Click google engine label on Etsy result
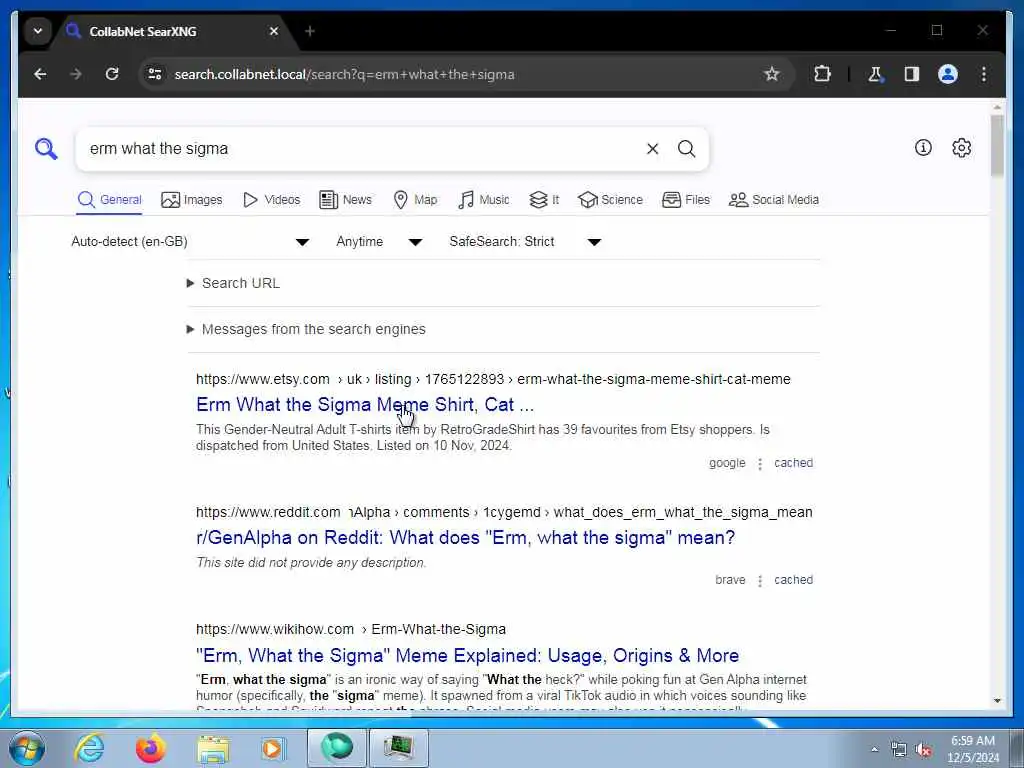Image resolution: width=1024 pixels, height=768 pixels. pos(727,463)
